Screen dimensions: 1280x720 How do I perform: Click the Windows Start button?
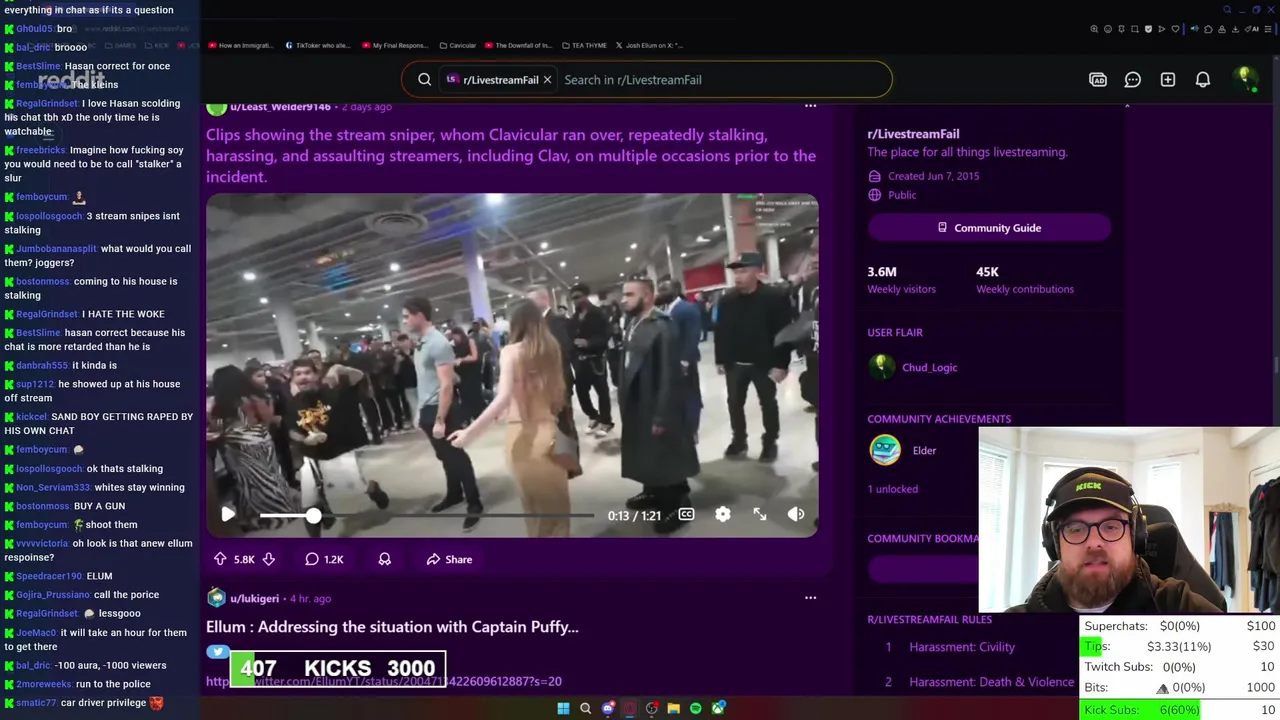(x=563, y=708)
